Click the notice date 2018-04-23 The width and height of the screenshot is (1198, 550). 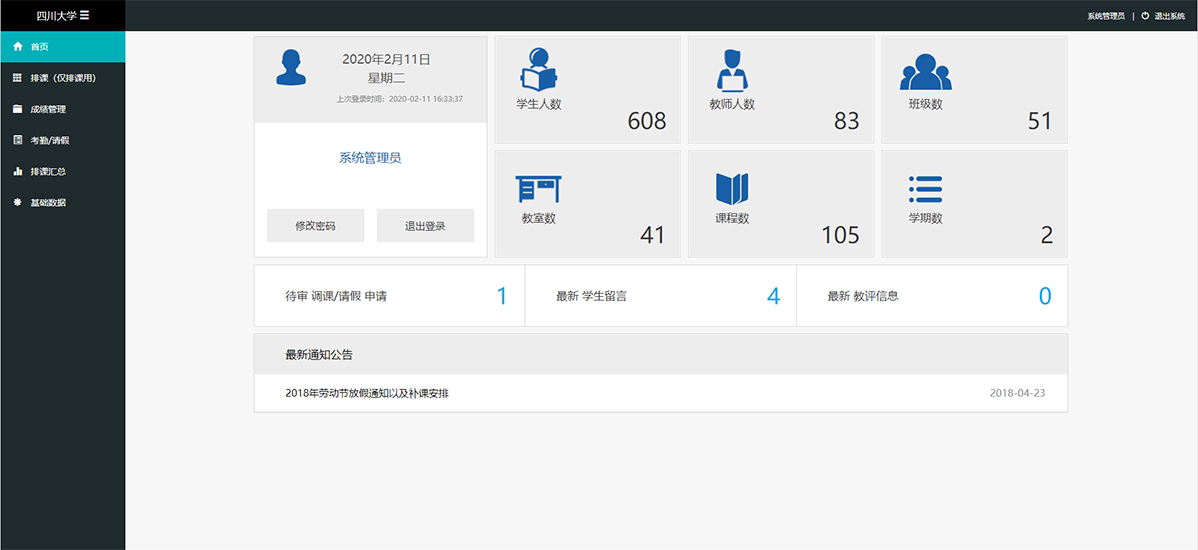point(1017,393)
